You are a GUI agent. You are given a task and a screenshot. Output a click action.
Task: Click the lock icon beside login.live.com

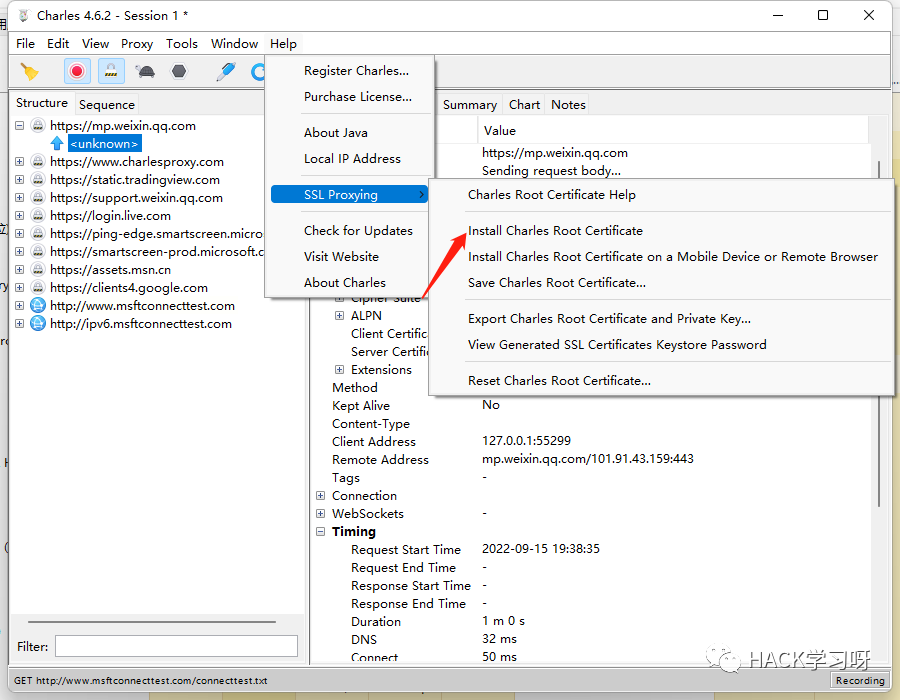38,216
